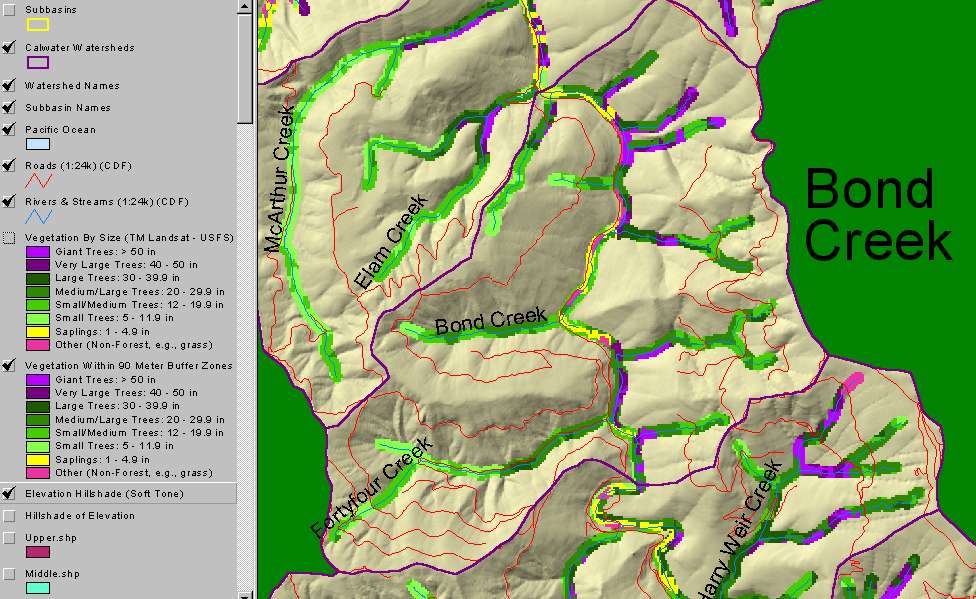This screenshot has width=976, height=599.
Task: Click Small/Medium Trees swatch under Vegetation By Size
Action: pos(37,305)
